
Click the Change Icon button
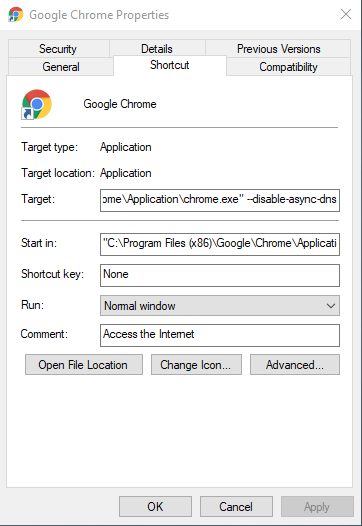[x=196, y=365]
